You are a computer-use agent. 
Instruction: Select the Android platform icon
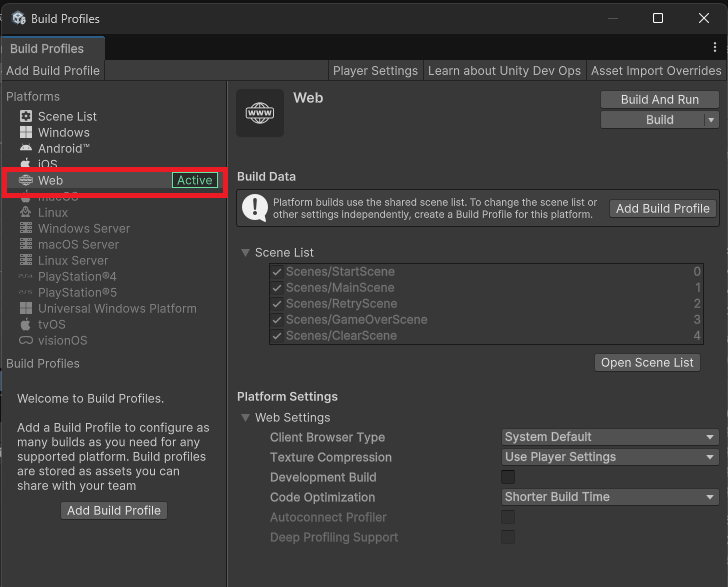click(x=26, y=149)
